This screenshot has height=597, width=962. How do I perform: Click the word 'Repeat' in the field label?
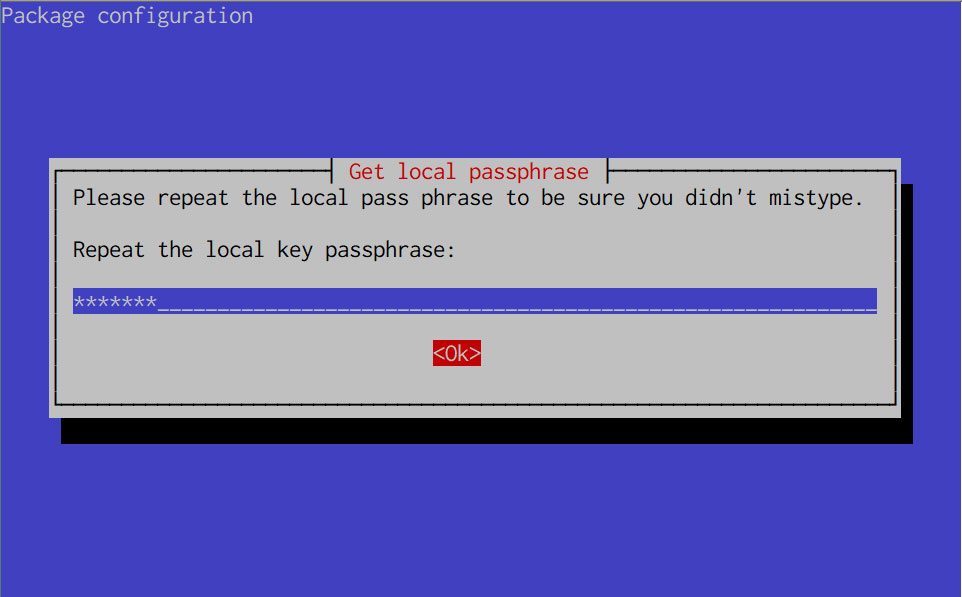[109, 250]
